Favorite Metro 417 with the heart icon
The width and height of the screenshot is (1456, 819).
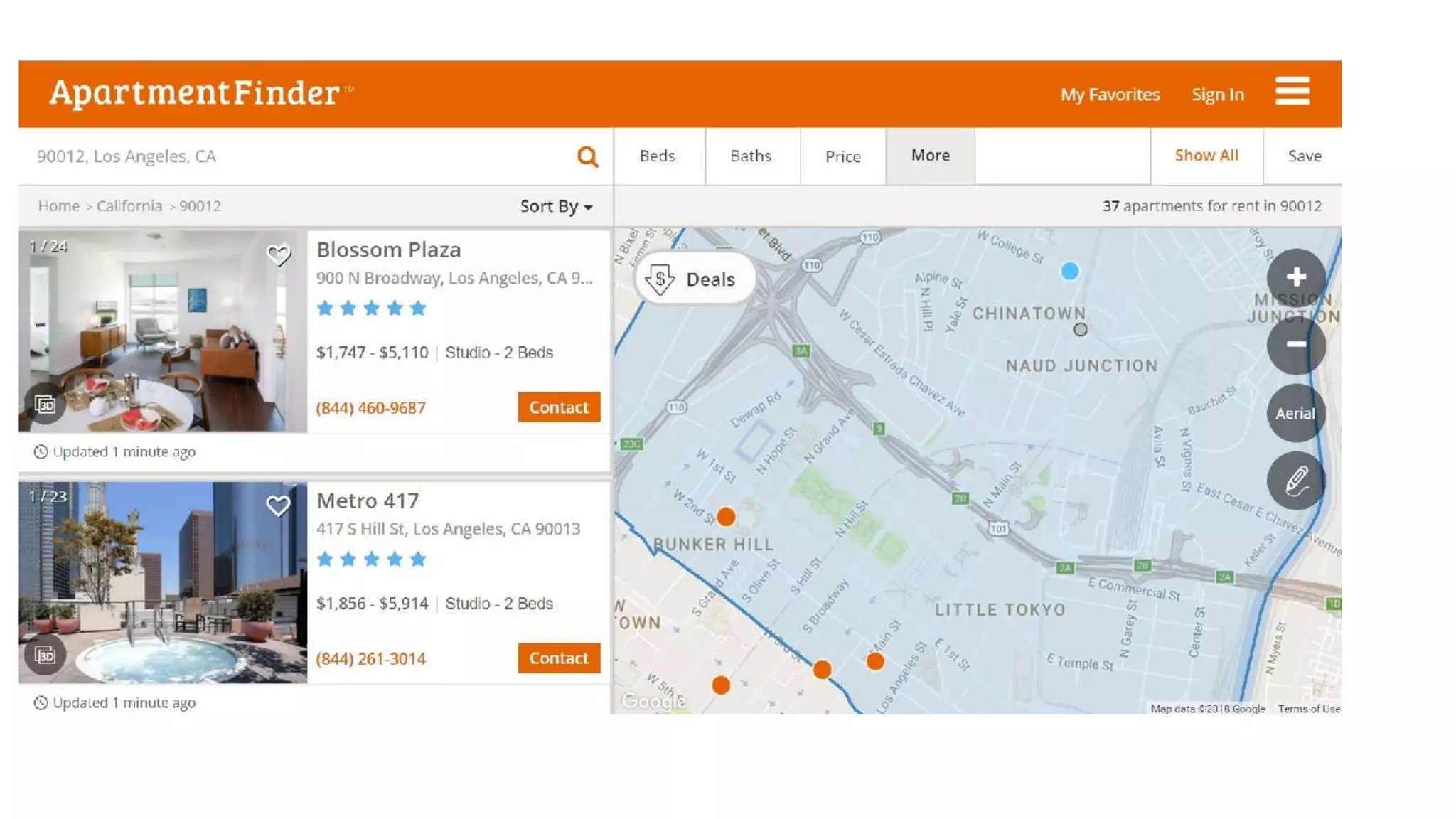pyautogui.click(x=278, y=505)
